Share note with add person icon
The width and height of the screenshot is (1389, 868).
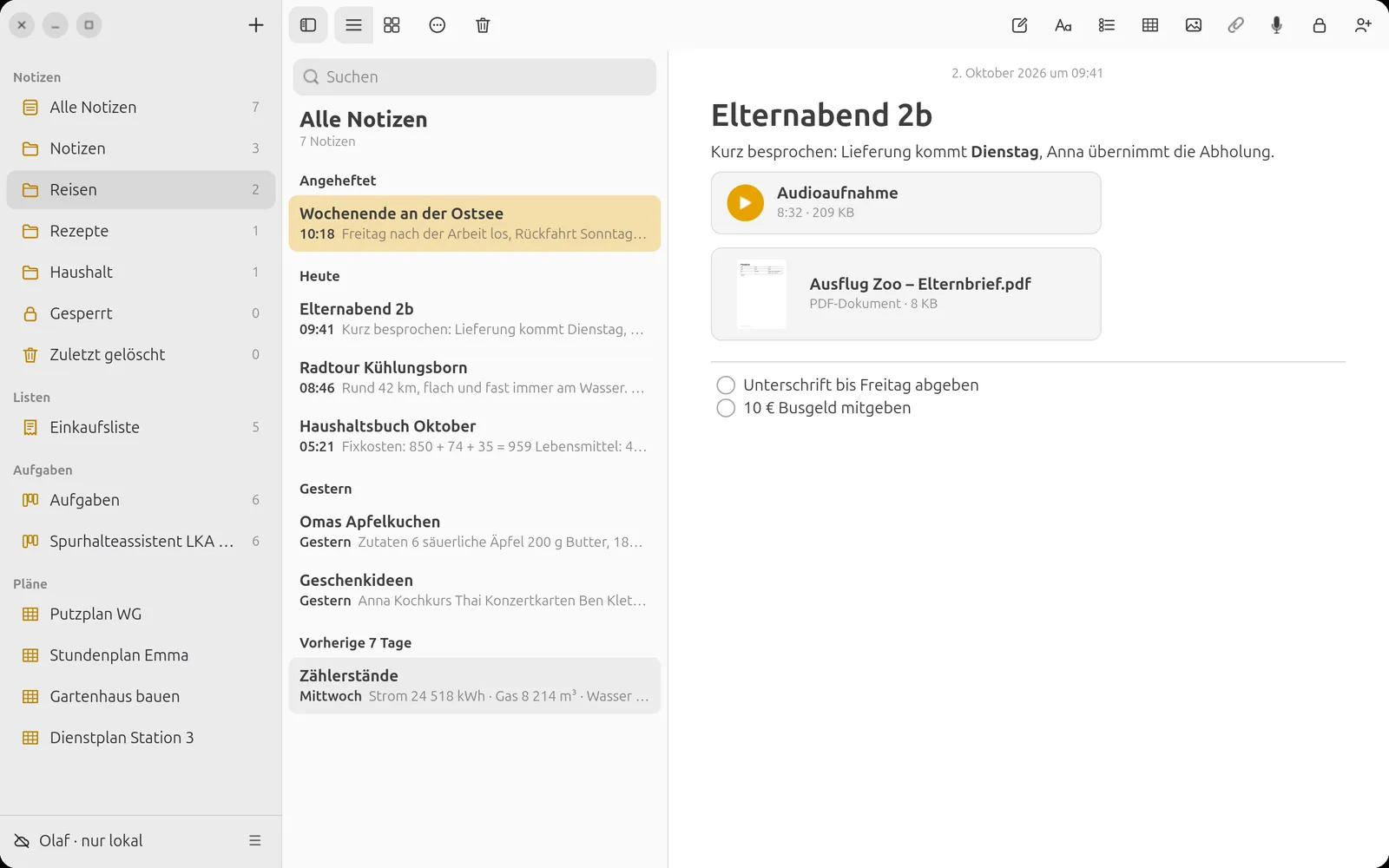click(1363, 25)
